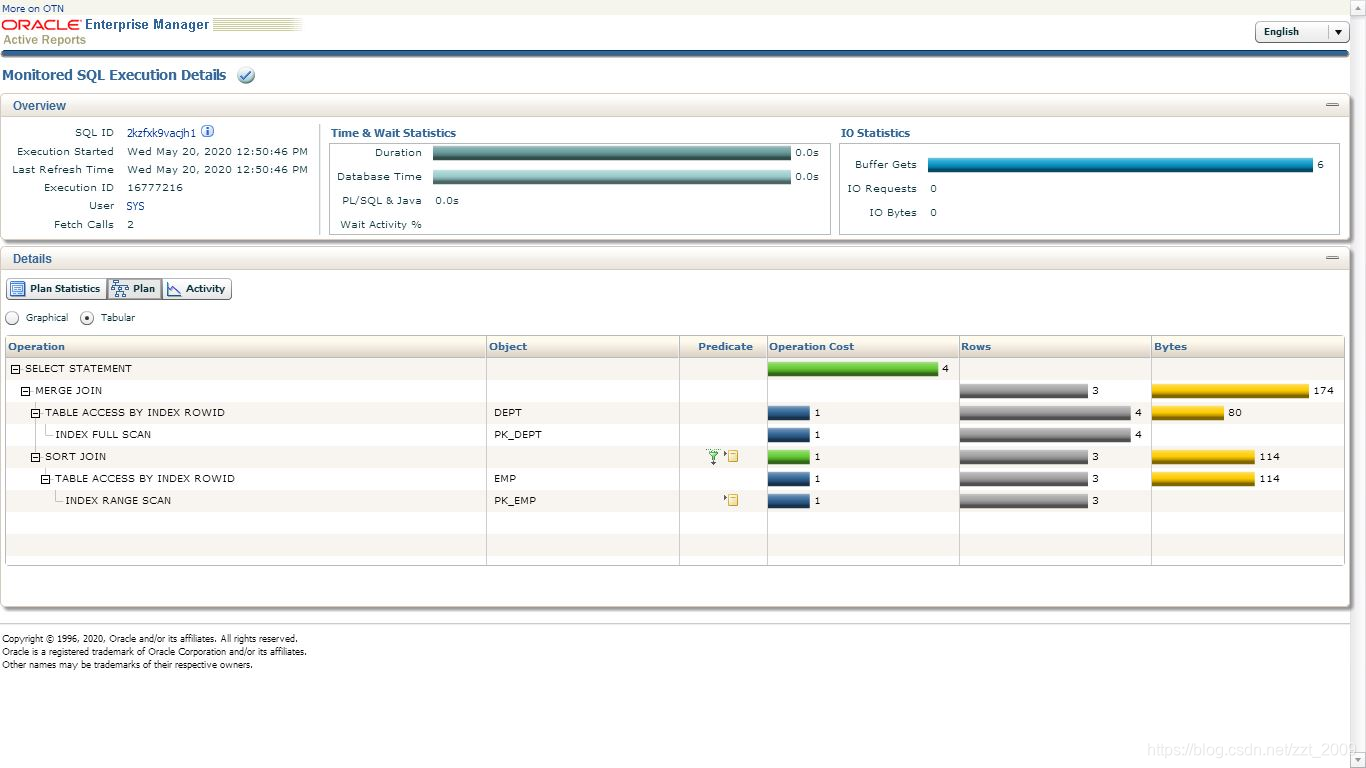Select the Plan Statistics tab icon

[x=17, y=288]
